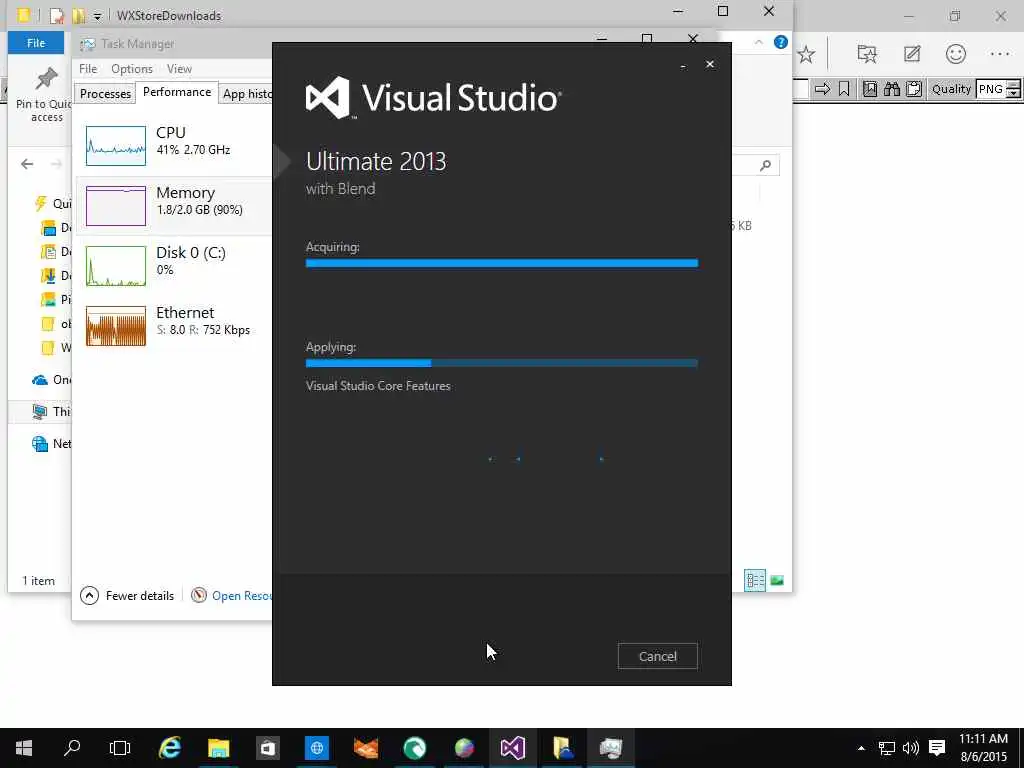
Task: Cancel the Visual Studio installation
Action: 657,656
